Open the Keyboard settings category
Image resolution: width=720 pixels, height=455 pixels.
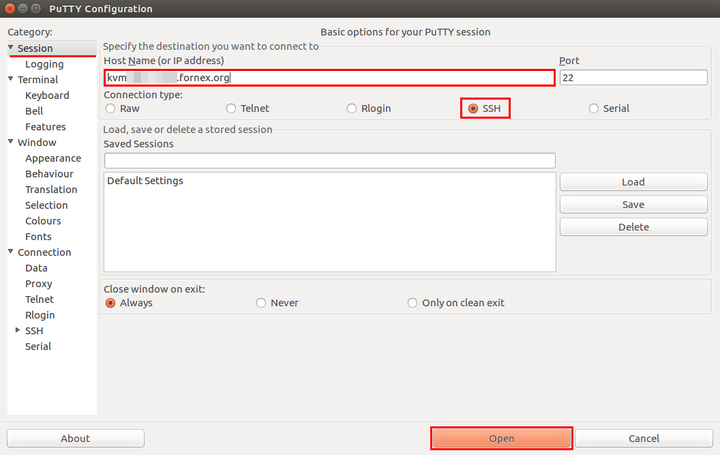tap(47, 95)
